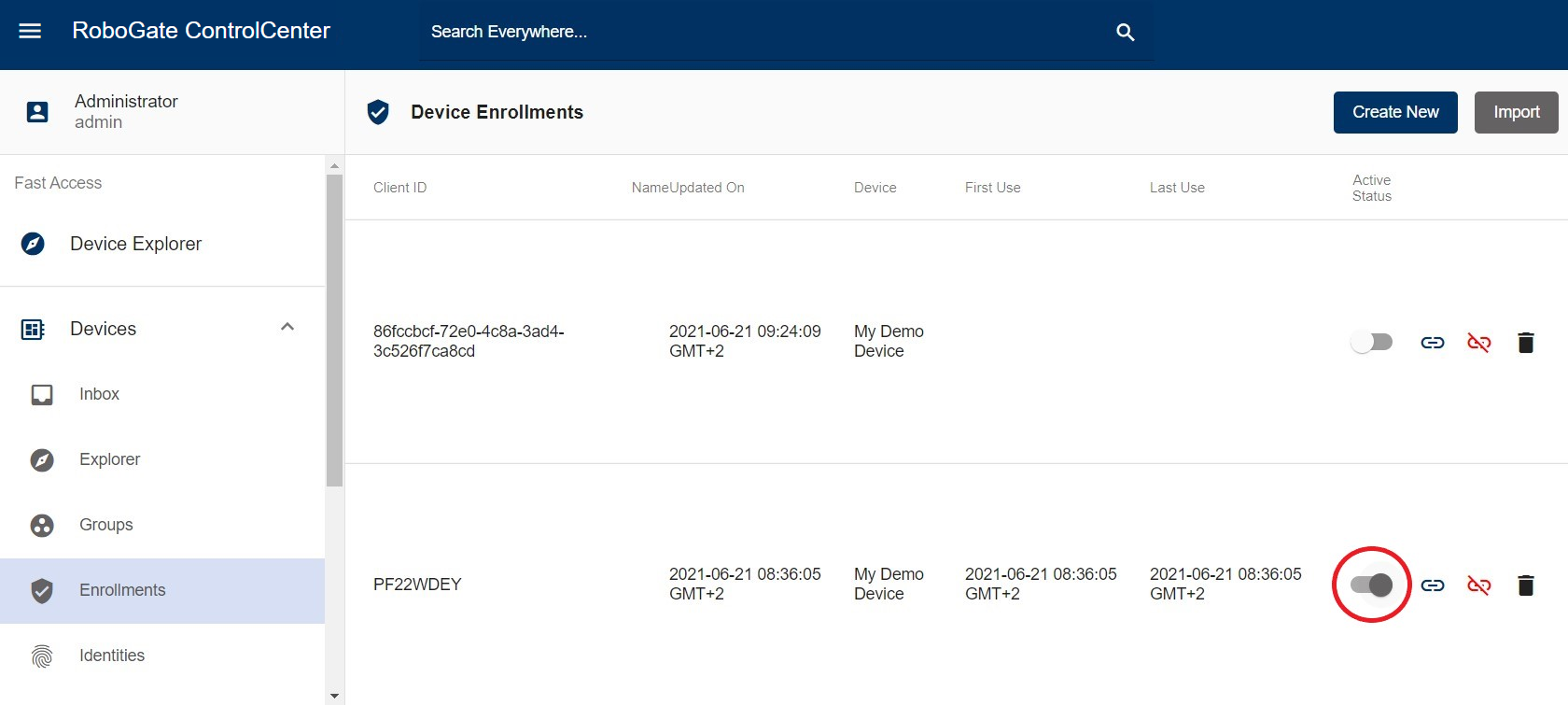The width and height of the screenshot is (1568, 705).
Task: Click unlink icon for PF22WDEY enrollment
Action: coord(1479,585)
